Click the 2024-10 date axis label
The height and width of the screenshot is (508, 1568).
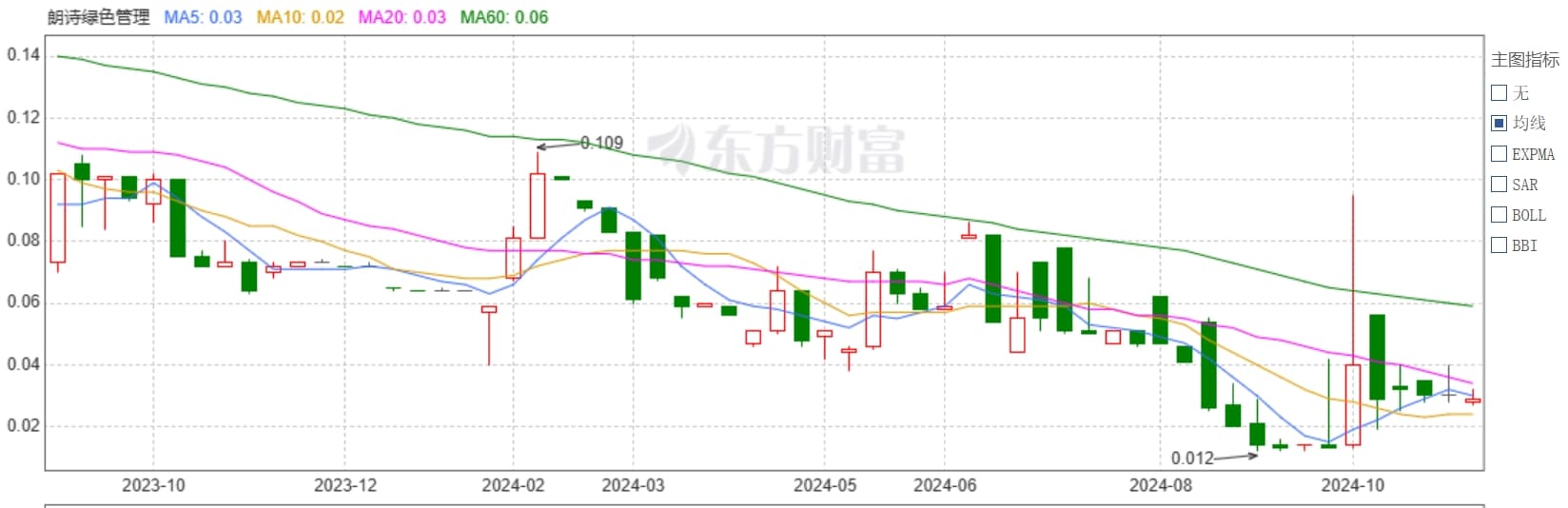1352,485
